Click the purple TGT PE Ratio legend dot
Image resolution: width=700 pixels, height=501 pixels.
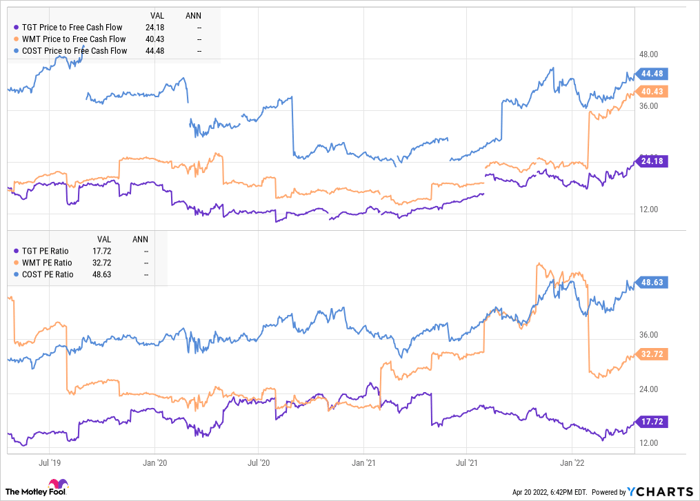pyautogui.click(x=13, y=251)
